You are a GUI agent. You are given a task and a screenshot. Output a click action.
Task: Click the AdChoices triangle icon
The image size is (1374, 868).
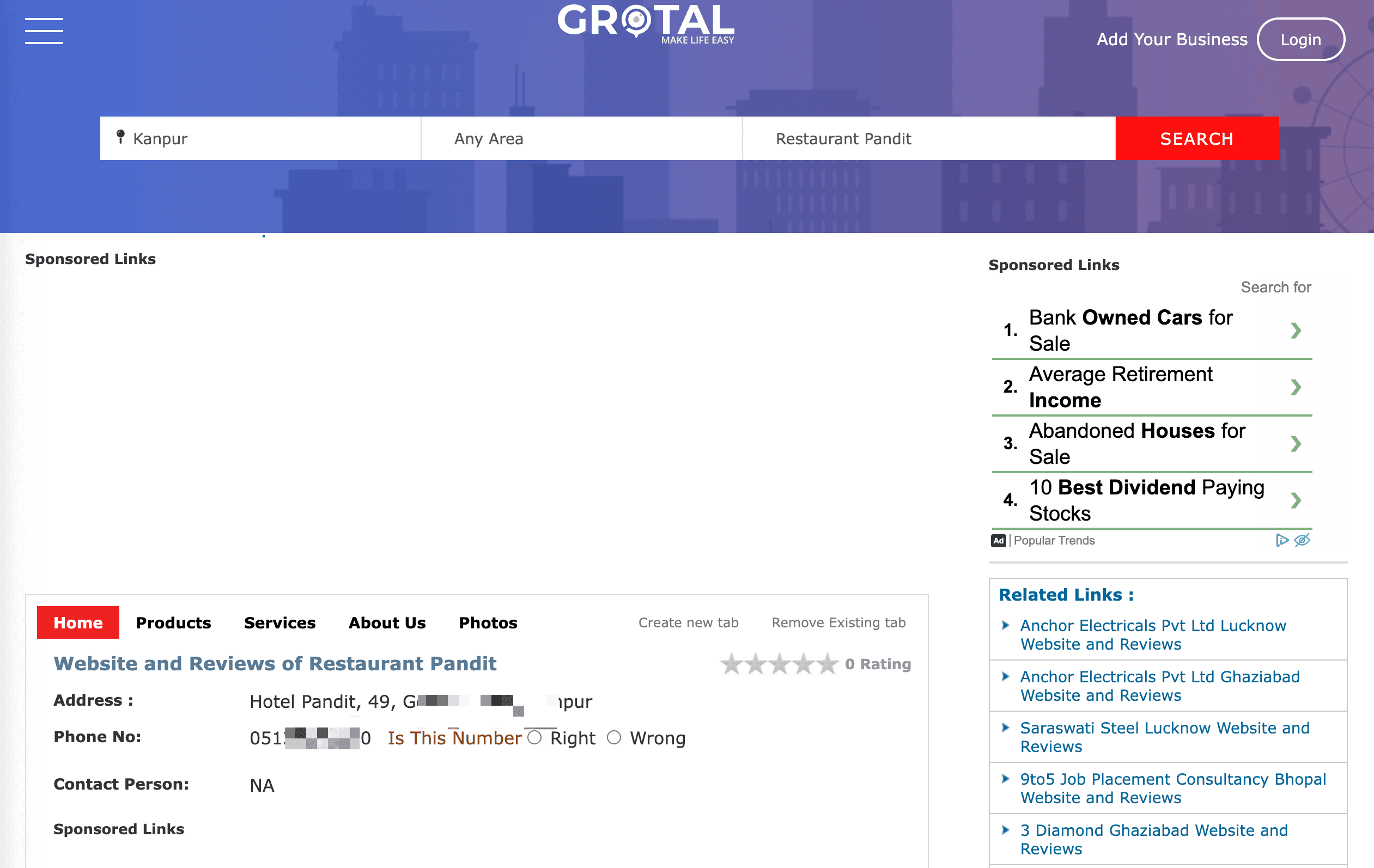tap(1281, 540)
